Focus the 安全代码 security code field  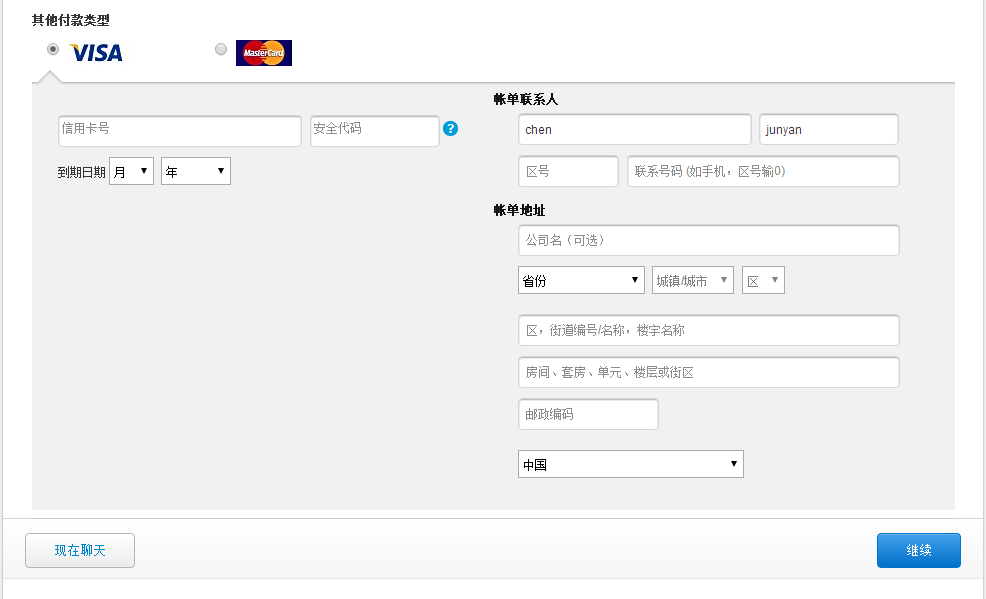click(375, 131)
